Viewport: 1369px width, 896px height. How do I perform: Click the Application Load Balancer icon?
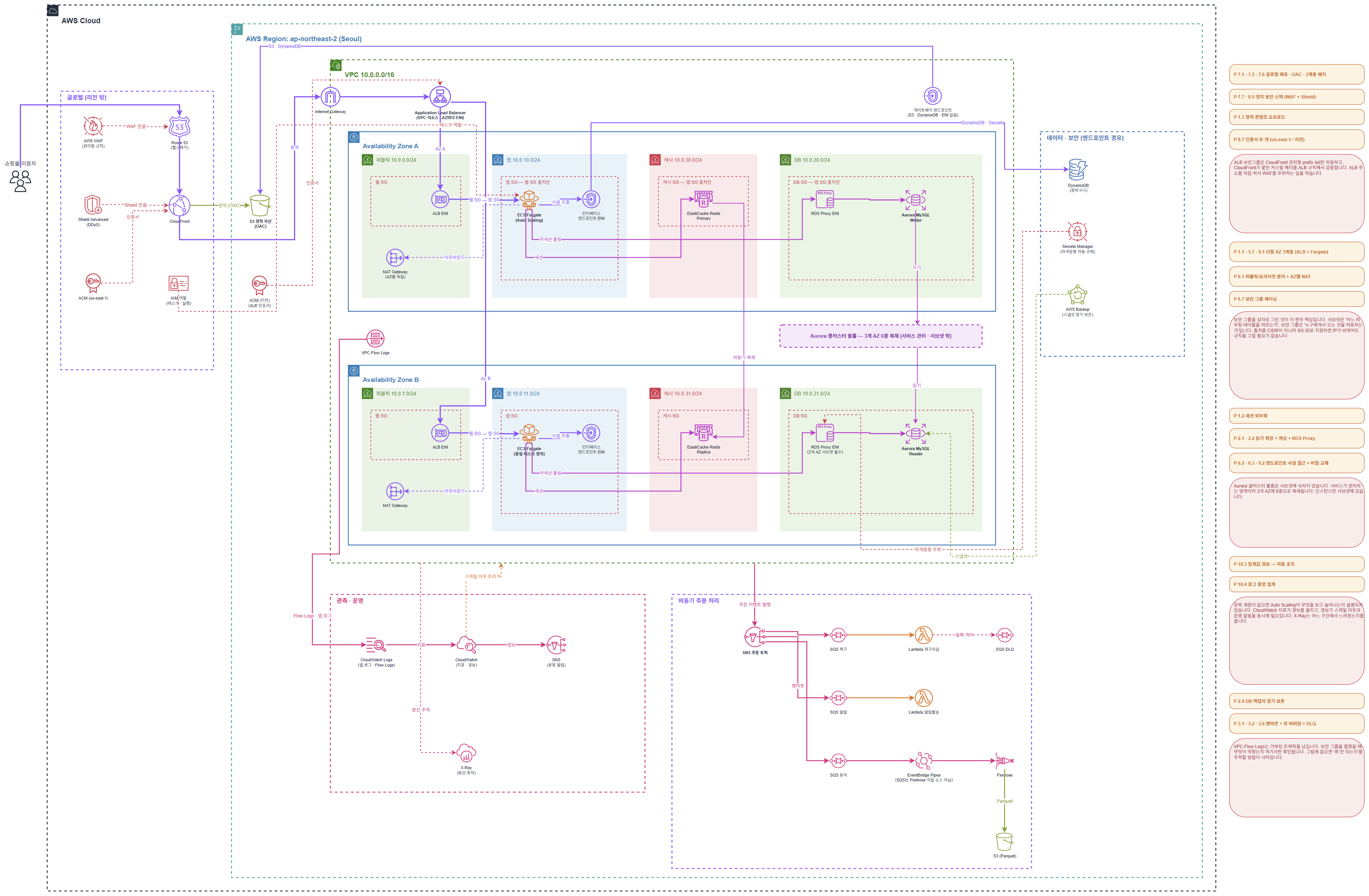coord(440,97)
